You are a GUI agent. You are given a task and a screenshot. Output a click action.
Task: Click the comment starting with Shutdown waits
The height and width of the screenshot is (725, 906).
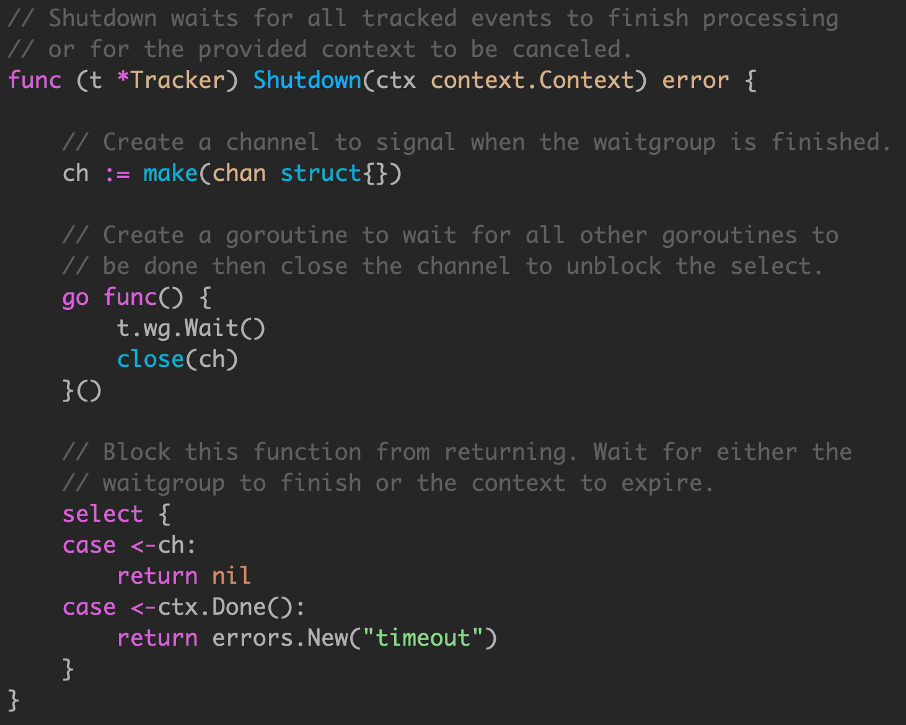[x=423, y=18]
